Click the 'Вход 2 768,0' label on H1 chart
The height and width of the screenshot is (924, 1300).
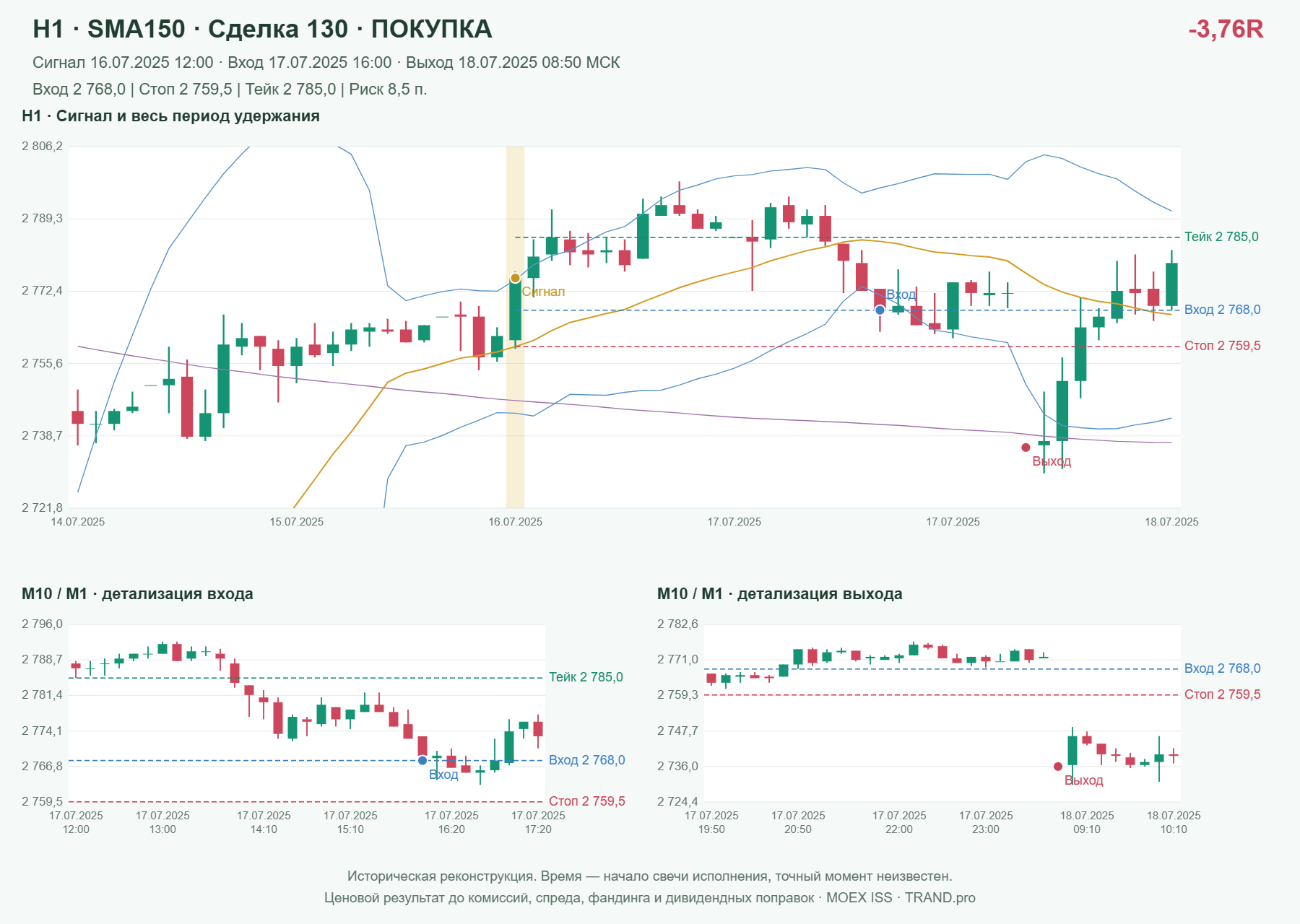(x=1222, y=310)
